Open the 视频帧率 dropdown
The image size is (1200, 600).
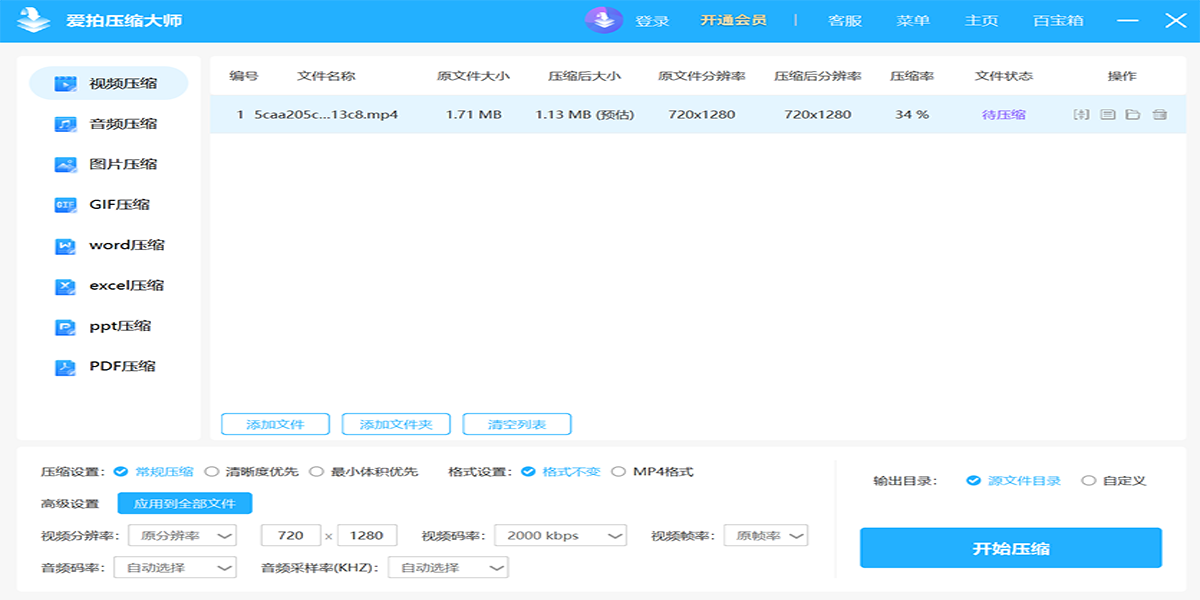(766, 535)
